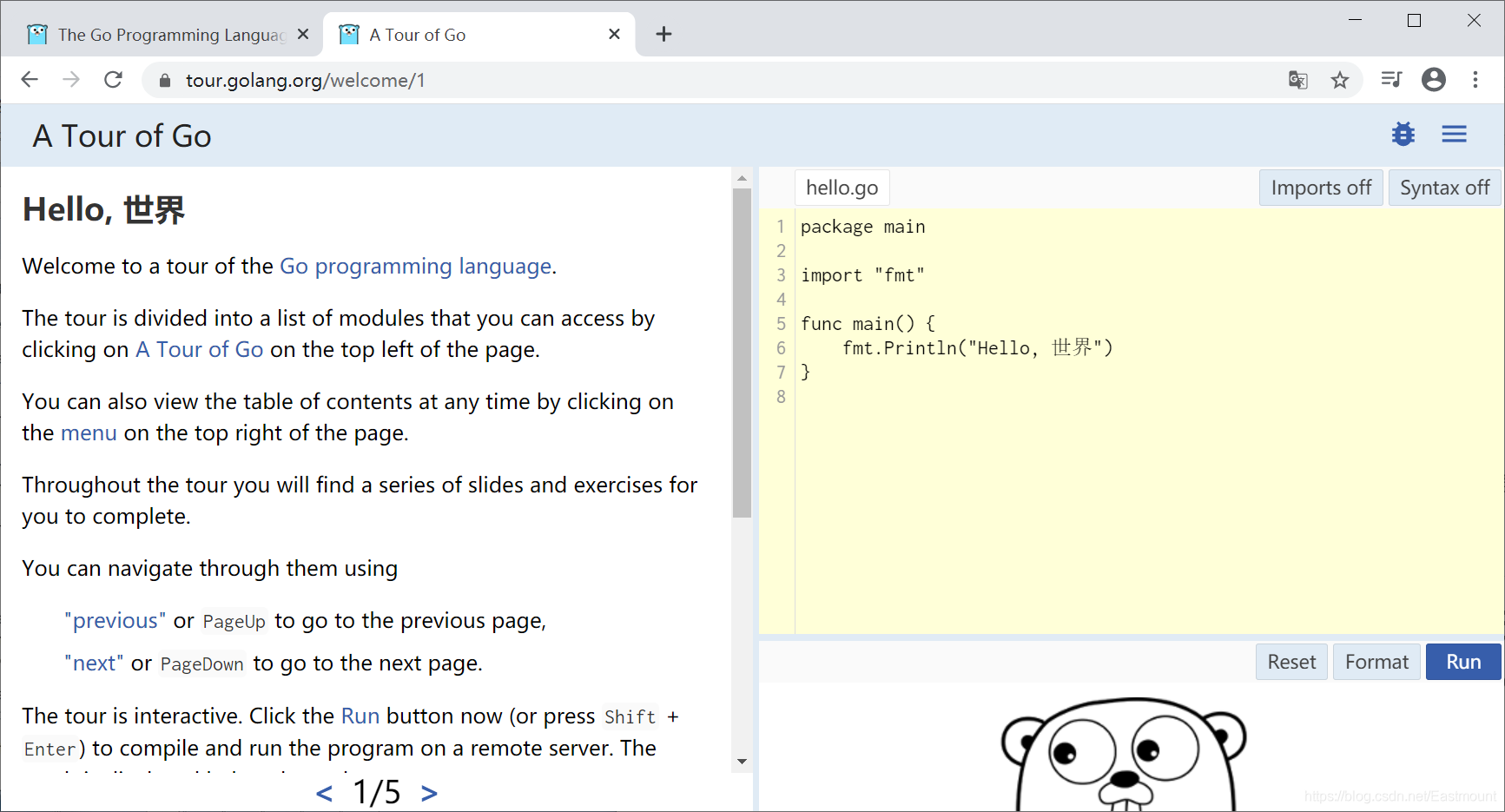Open Chrome three-dot menu
Image resolution: width=1505 pixels, height=812 pixels.
[1475, 80]
